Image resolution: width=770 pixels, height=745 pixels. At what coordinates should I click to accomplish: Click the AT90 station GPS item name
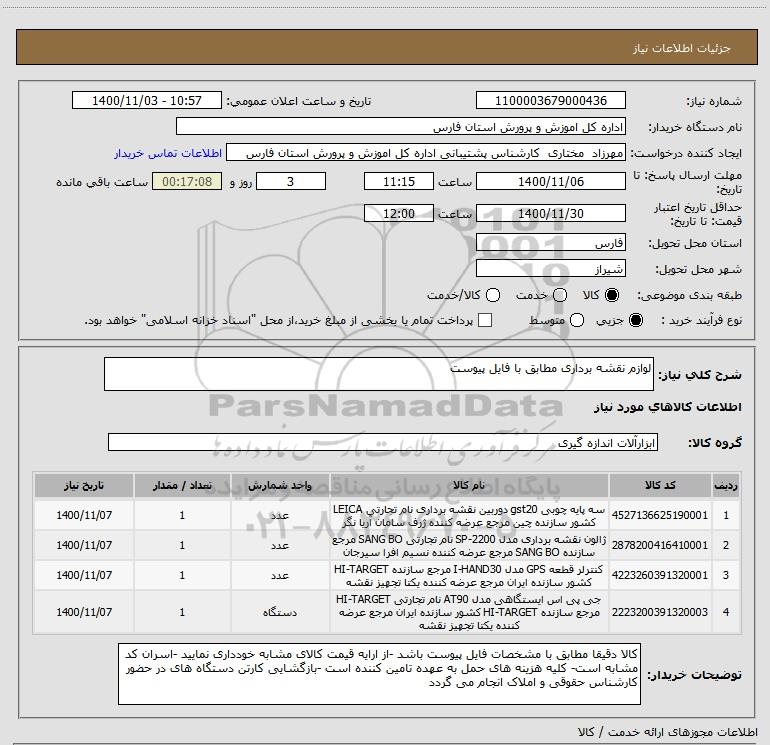point(469,612)
